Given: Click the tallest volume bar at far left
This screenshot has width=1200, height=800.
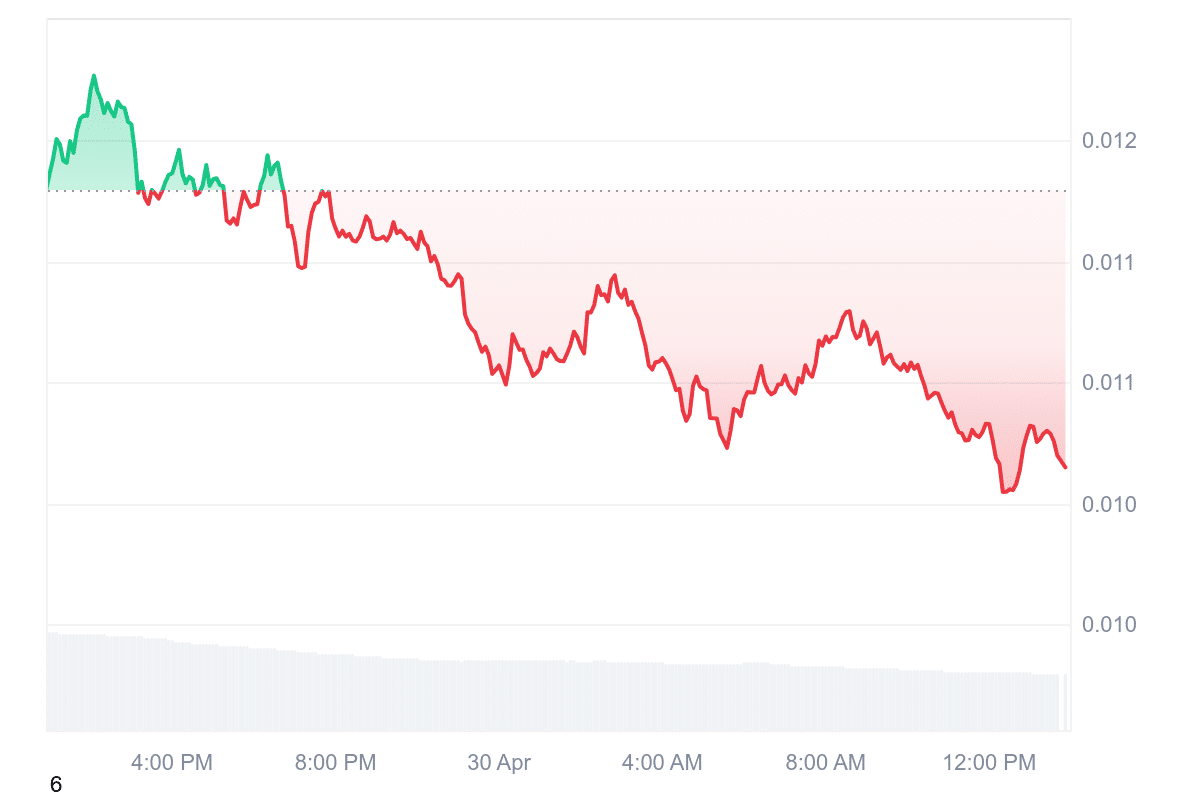Looking at the screenshot, I should (x=50, y=681).
